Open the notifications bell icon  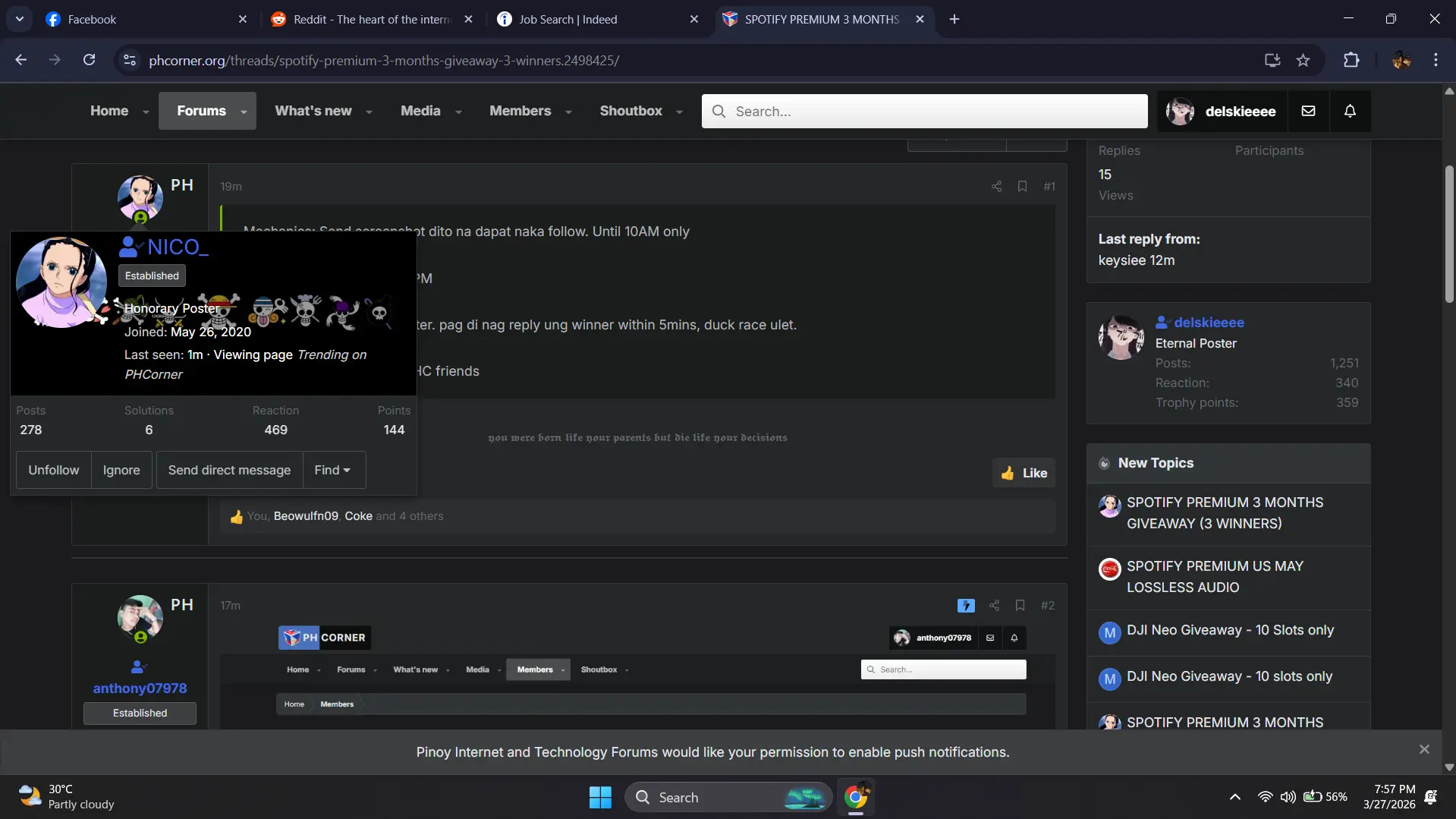(1350, 111)
